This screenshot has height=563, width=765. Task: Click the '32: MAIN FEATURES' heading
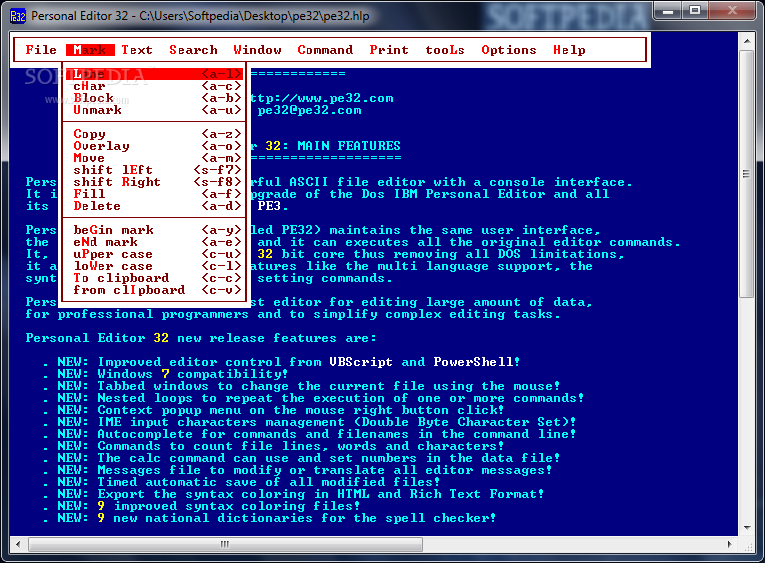coord(333,146)
